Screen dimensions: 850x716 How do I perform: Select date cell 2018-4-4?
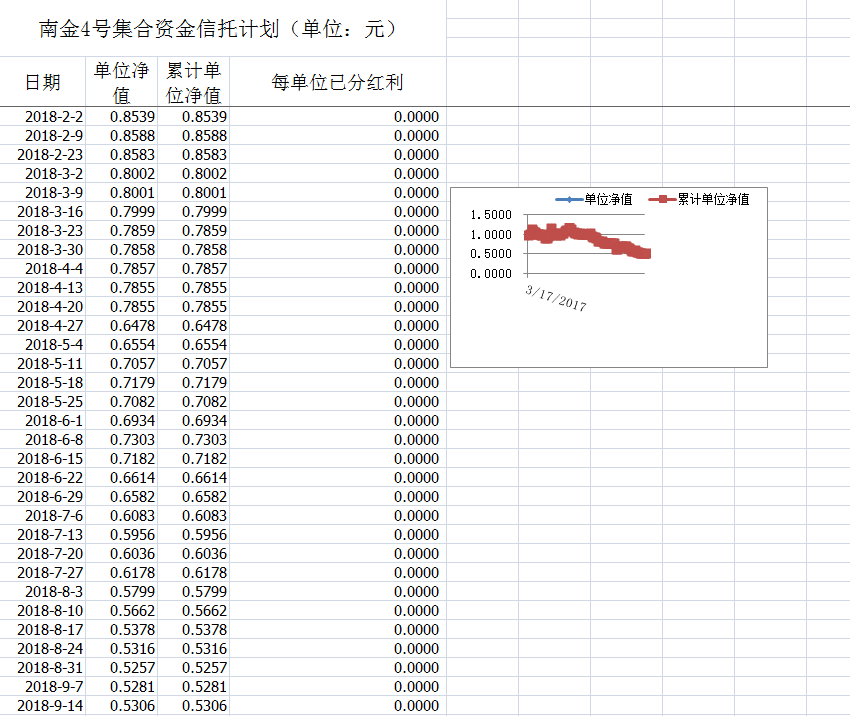[42, 268]
